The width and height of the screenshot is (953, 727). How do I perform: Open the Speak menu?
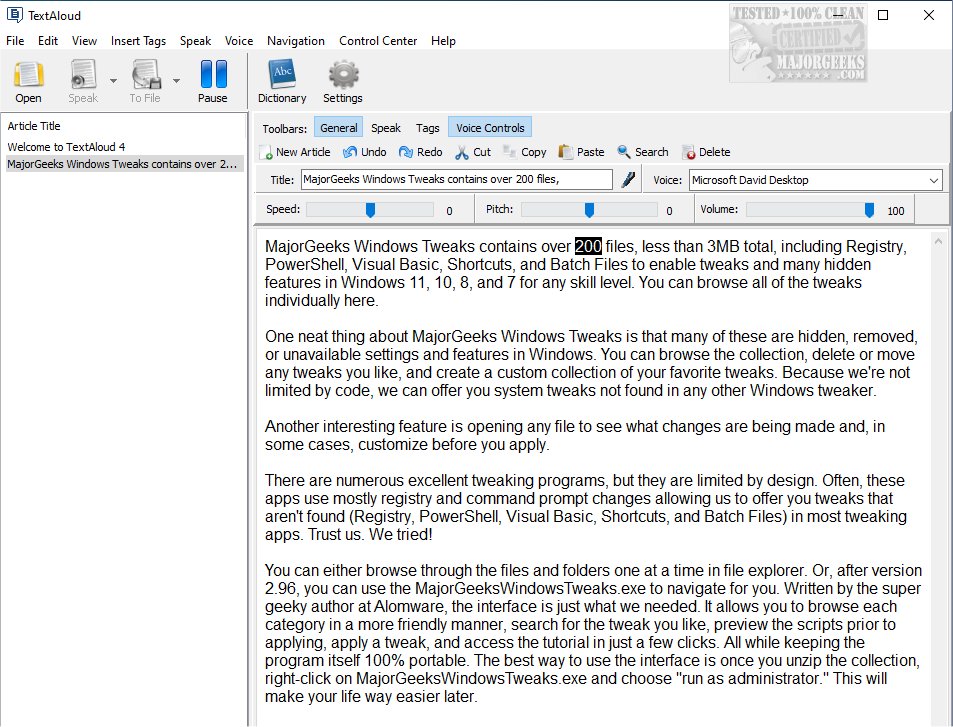(195, 41)
